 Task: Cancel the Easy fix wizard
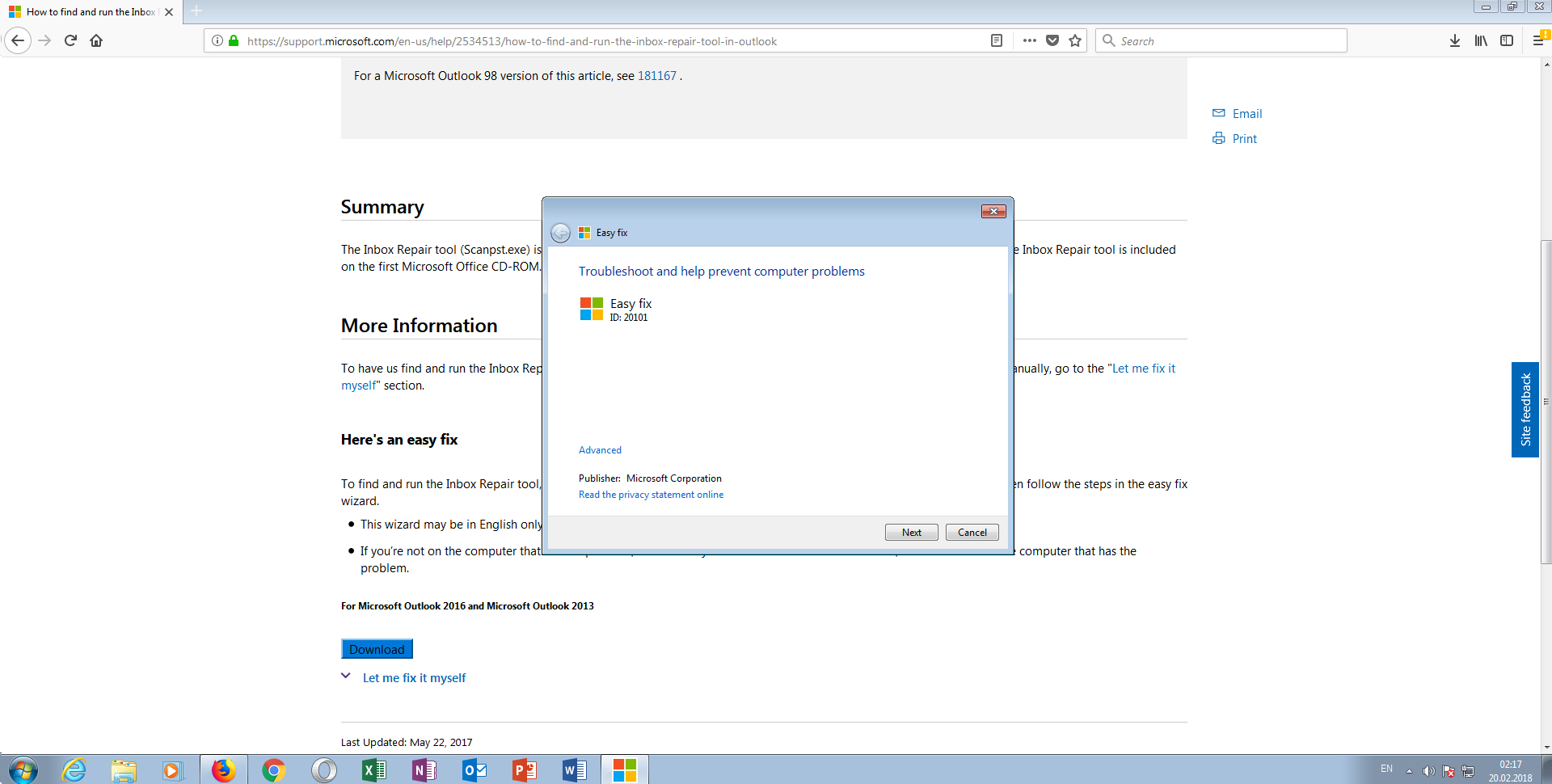[972, 533]
